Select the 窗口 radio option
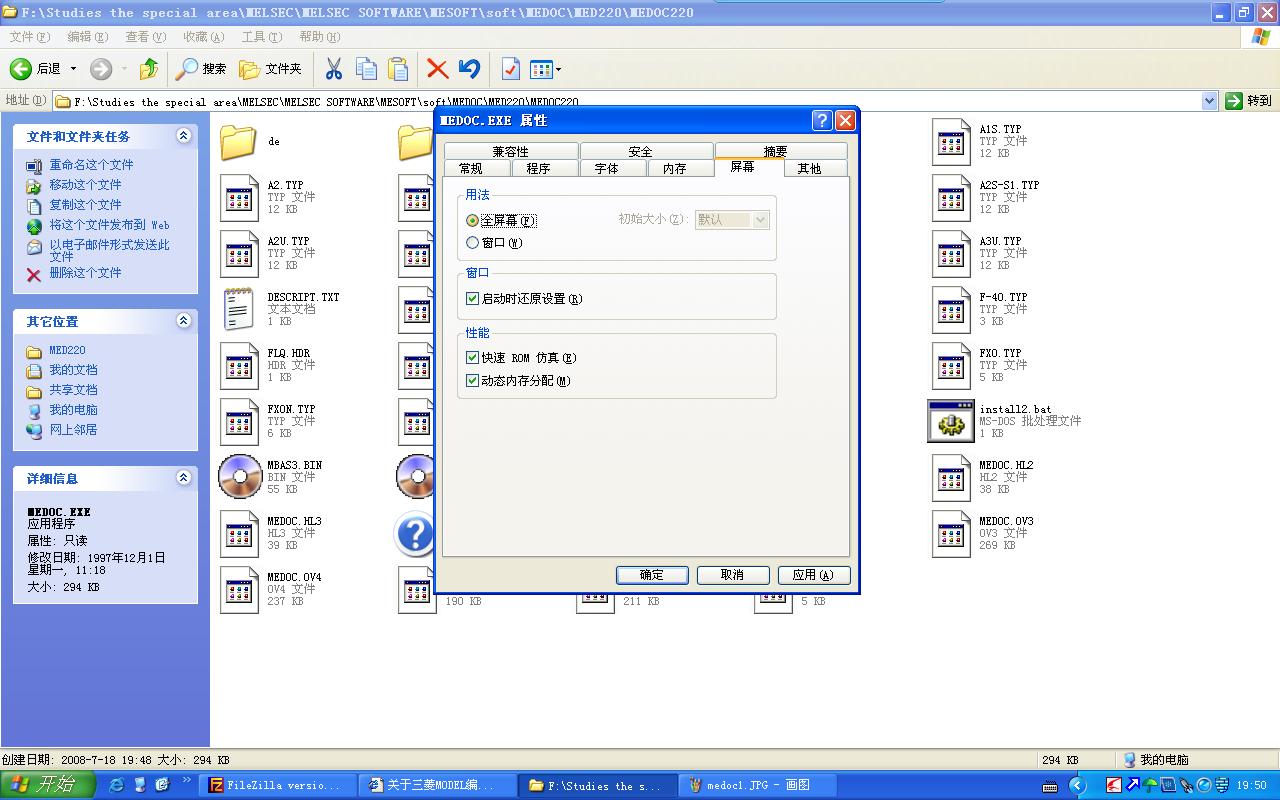The height and width of the screenshot is (800, 1280). click(x=473, y=243)
